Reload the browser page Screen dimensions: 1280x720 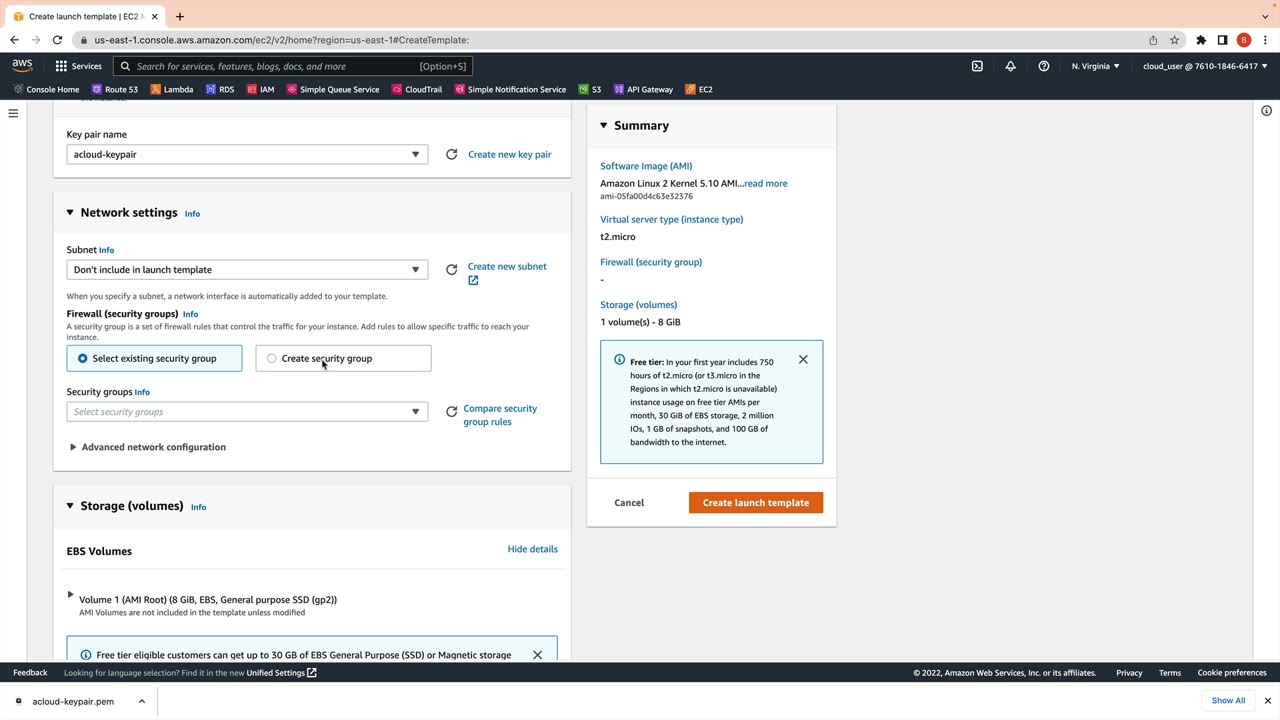pyautogui.click(x=57, y=40)
